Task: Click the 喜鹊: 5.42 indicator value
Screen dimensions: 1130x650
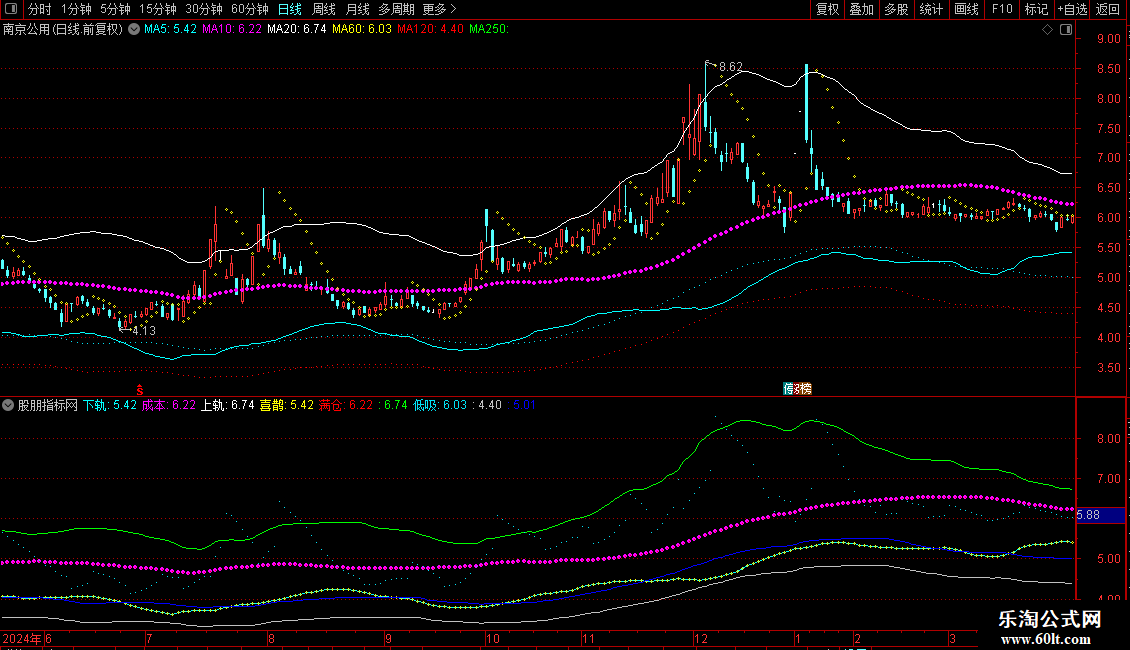Action: (287, 405)
